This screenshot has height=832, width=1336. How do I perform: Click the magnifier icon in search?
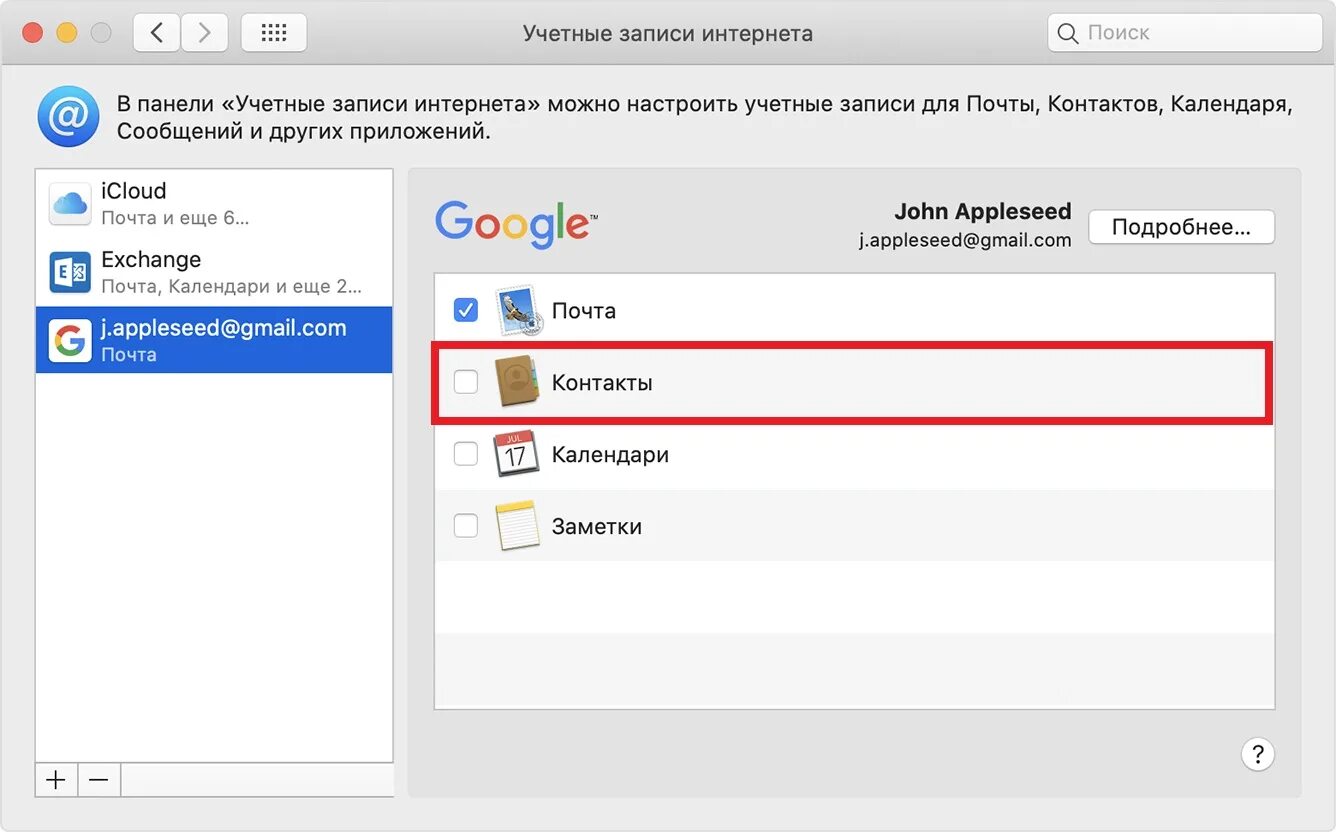pos(1068,33)
